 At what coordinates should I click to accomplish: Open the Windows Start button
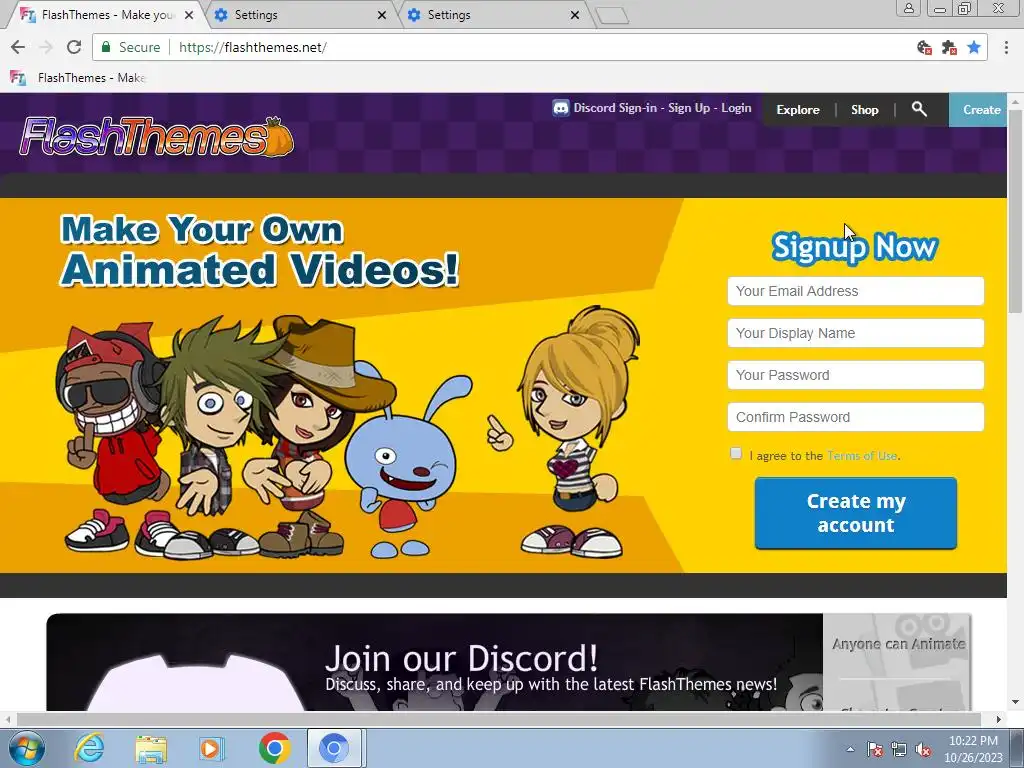[27, 748]
